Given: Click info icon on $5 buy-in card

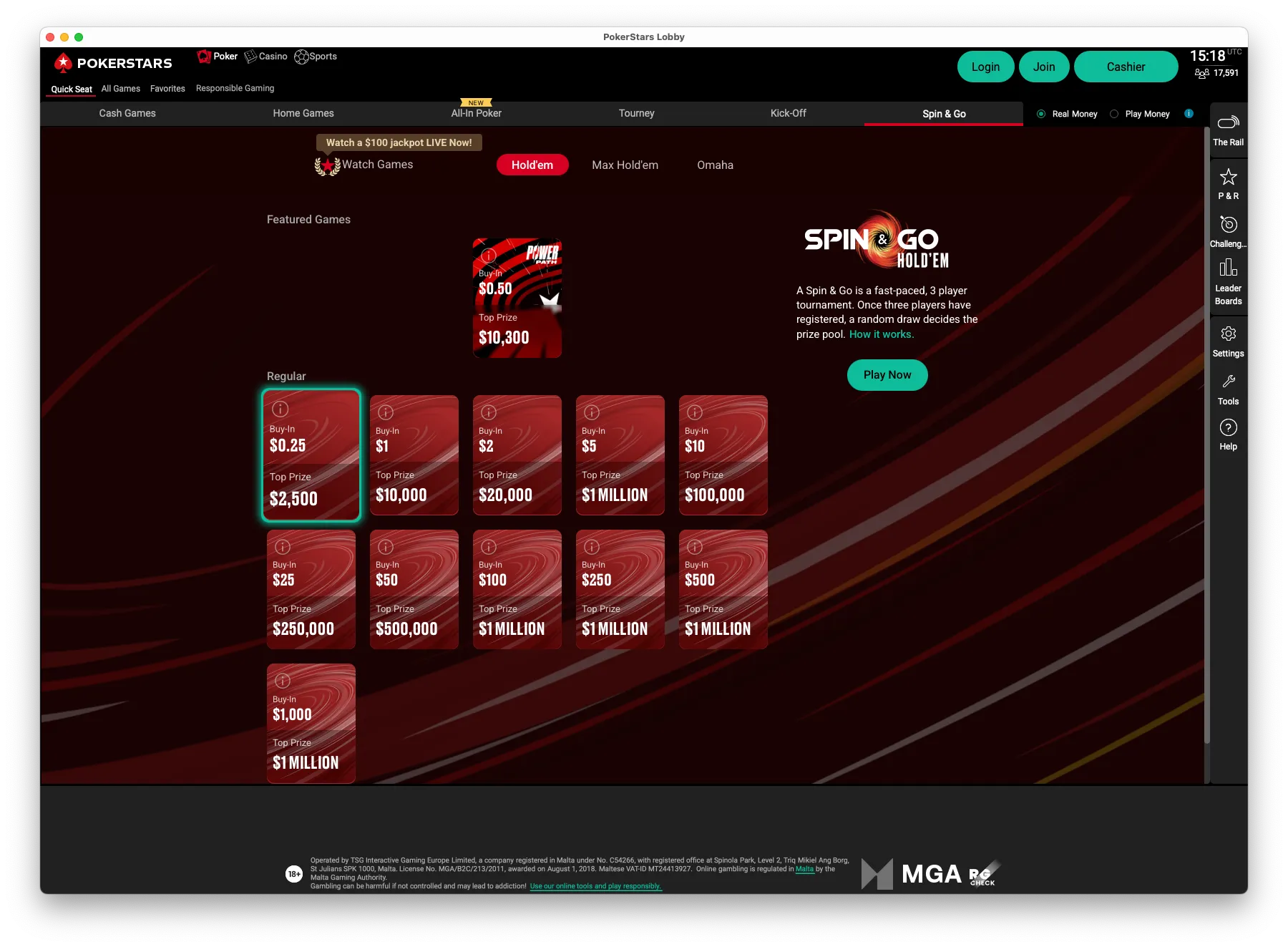Looking at the screenshot, I should point(592,412).
